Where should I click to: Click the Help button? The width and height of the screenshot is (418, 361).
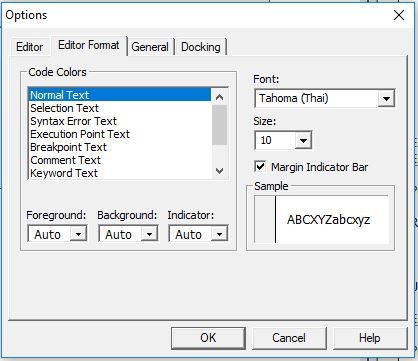point(370,338)
